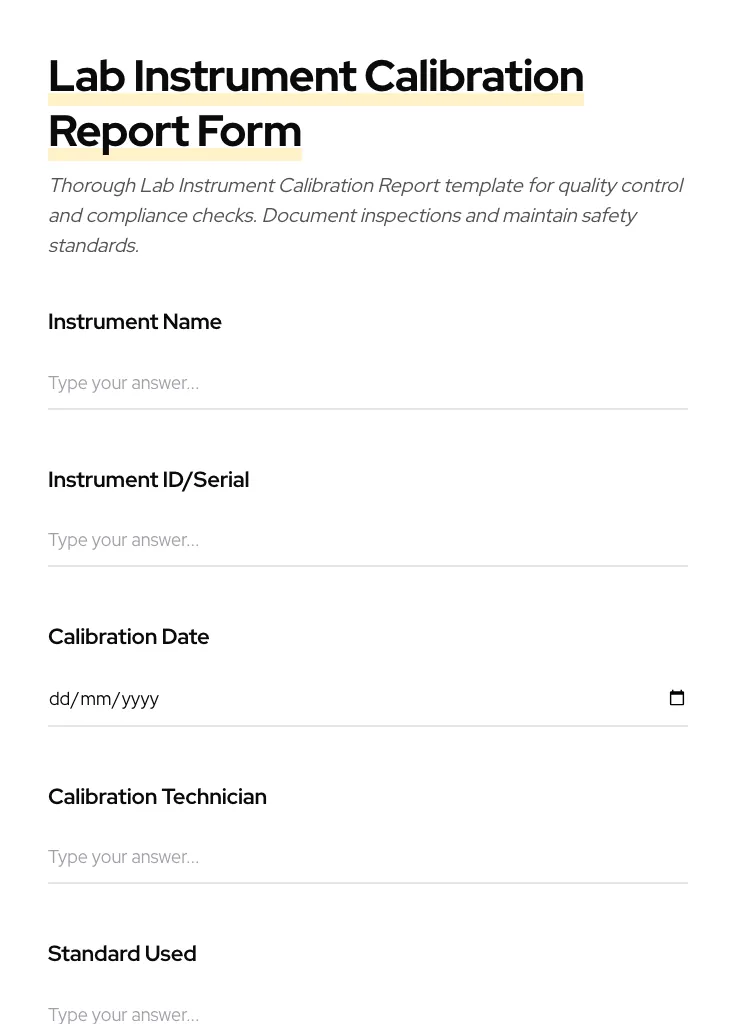The width and height of the screenshot is (736, 1024).
Task: Open the calendar picker for Calibration Date
Action: point(677,698)
